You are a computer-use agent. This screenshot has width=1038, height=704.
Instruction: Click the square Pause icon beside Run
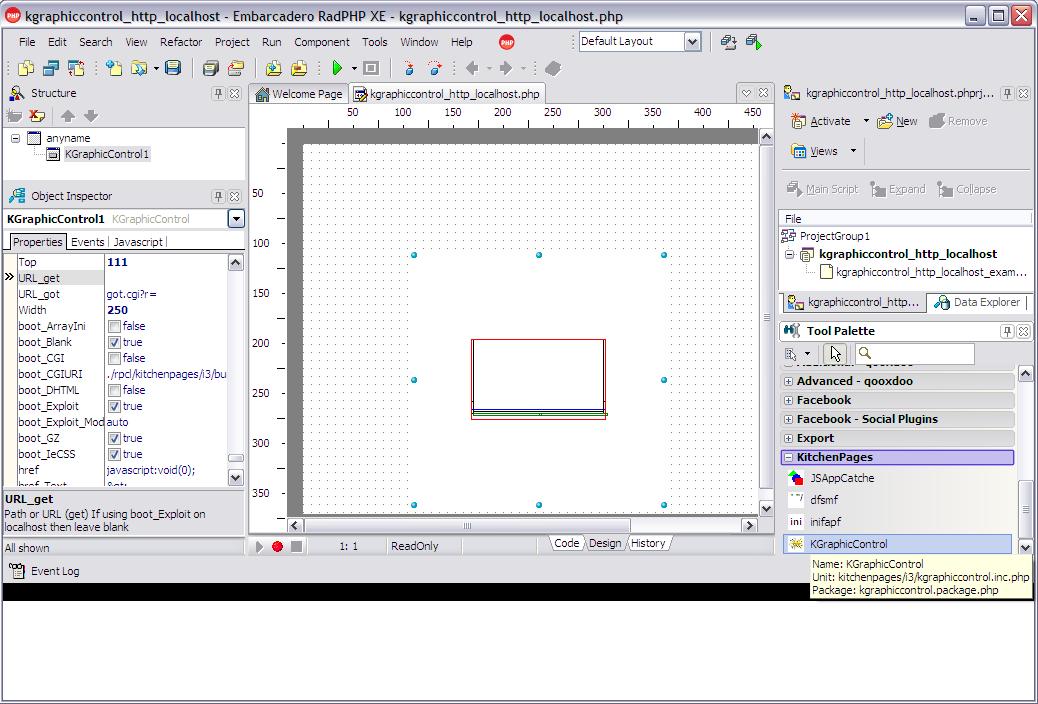coord(371,68)
